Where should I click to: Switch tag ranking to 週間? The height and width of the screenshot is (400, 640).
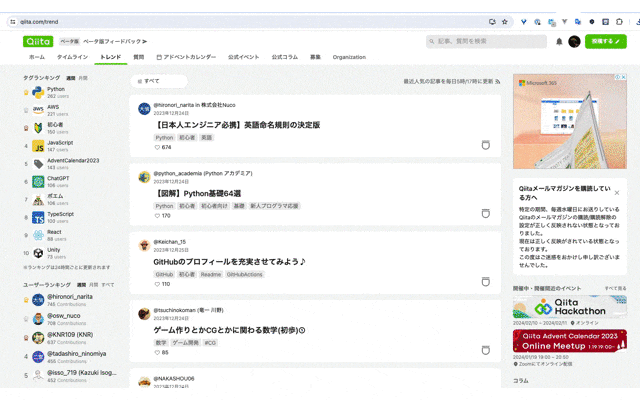[x=71, y=78]
